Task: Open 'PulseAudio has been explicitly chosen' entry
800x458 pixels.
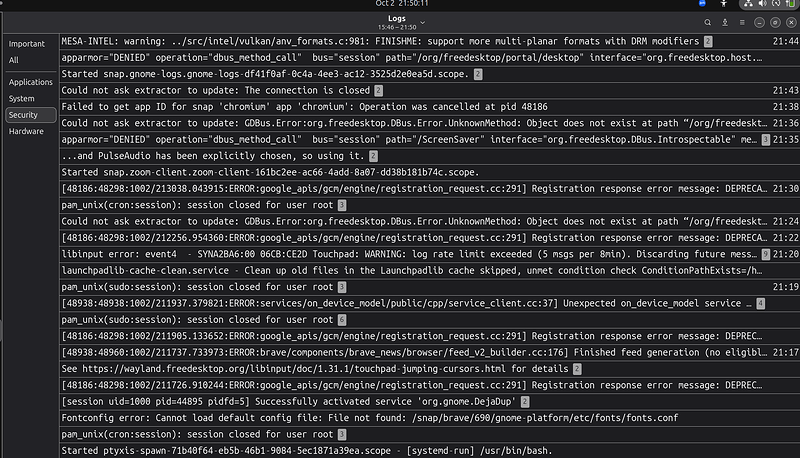Action: [430, 156]
